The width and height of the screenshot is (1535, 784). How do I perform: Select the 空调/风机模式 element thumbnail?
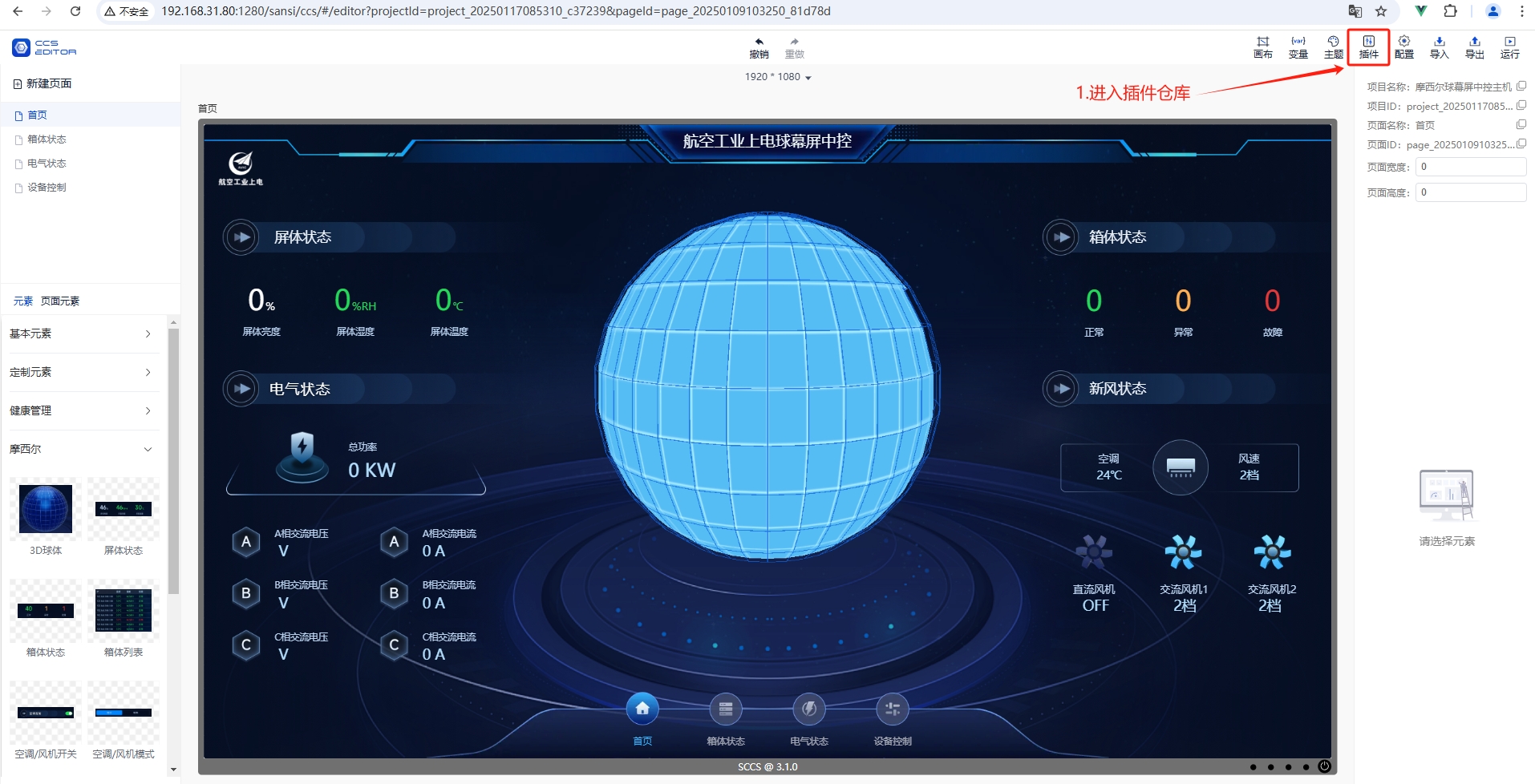(x=124, y=713)
